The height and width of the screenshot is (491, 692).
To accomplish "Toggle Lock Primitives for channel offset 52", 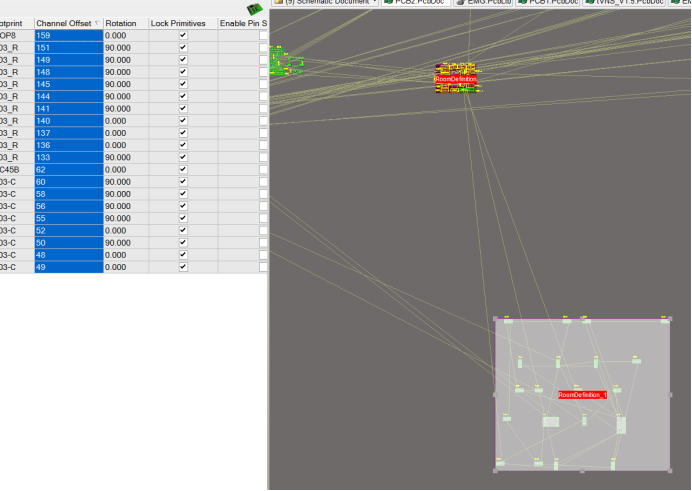I will point(183,230).
